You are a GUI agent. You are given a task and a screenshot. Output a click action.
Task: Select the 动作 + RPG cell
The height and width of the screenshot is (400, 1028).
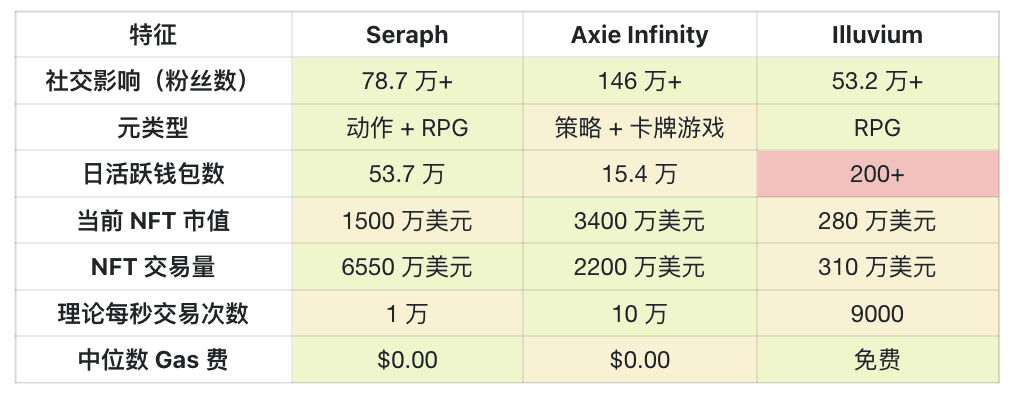[x=407, y=128]
